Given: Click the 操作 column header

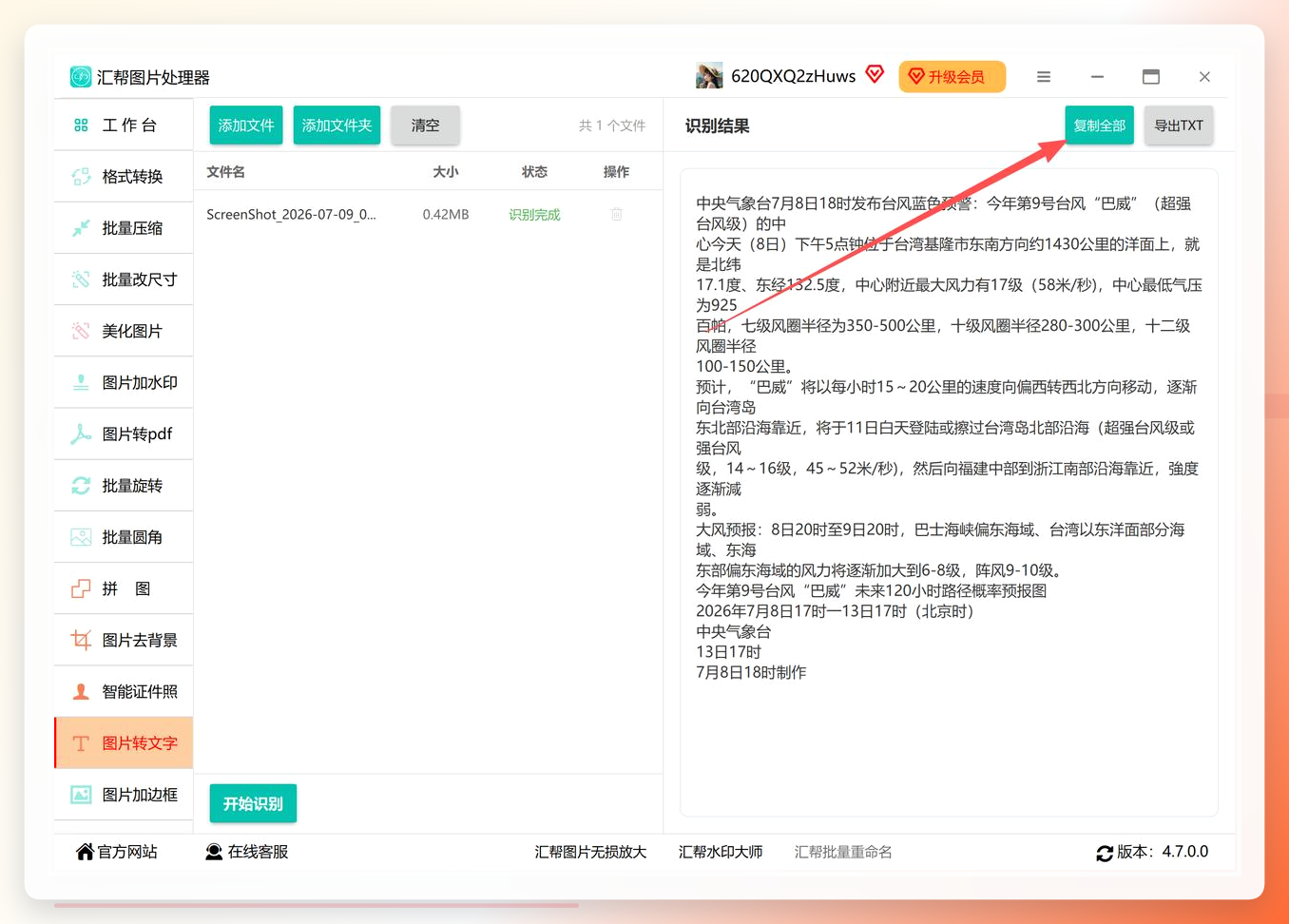Looking at the screenshot, I should click(616, 172).
